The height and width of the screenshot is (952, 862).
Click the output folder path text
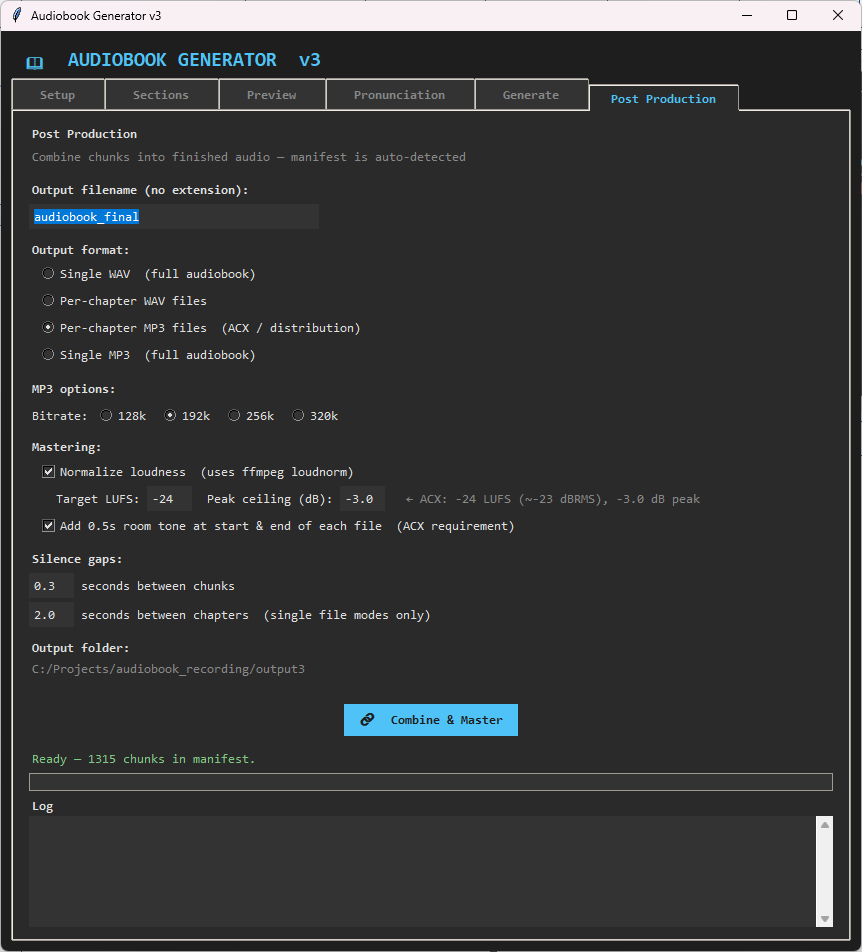(x=168, y=669)
